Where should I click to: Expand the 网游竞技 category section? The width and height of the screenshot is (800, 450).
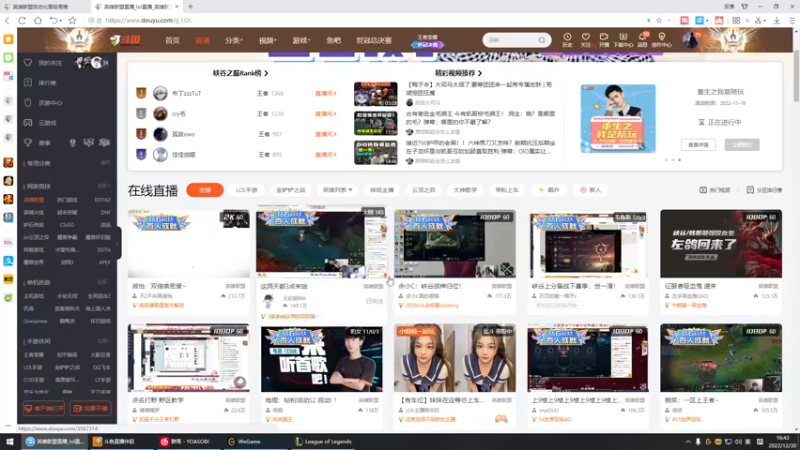(x=104, y=186)
